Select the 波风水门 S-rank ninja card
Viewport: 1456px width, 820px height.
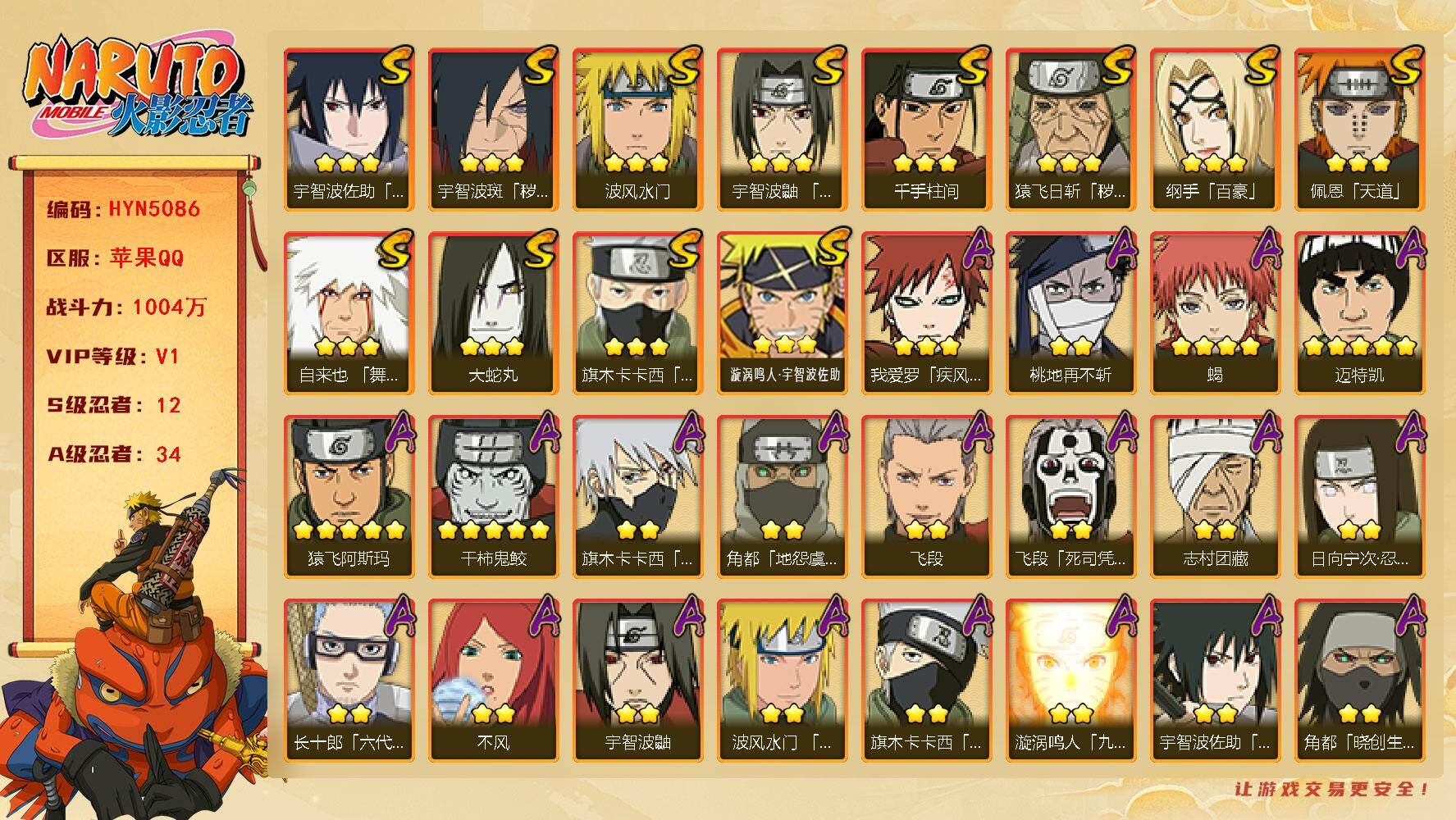tap(637, 130)
